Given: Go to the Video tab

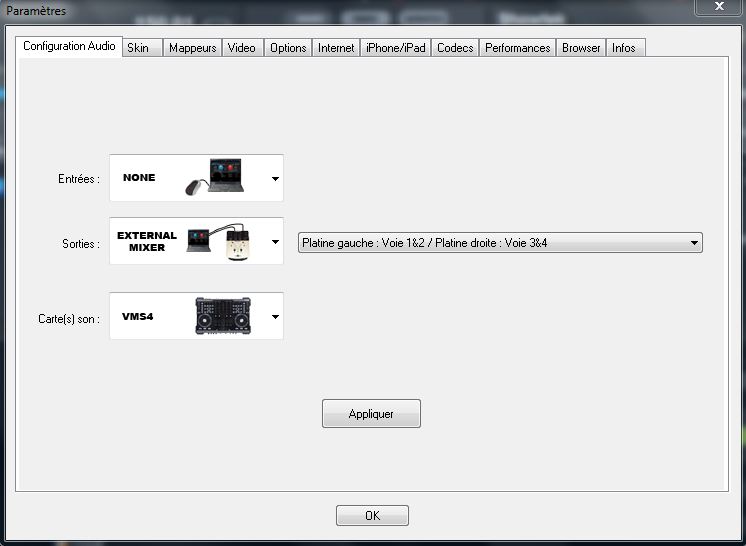Looking at the screenshot, I should [241, 48].
